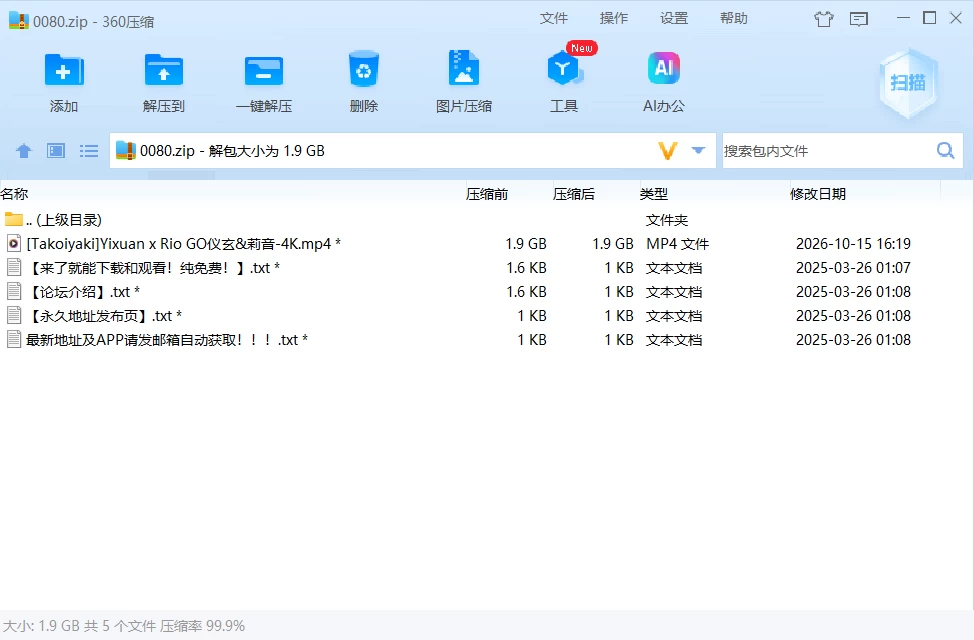The image size is (974, 640).
Task: Click the 上级目录 folder icon
Action: pyautogui.click(x=14, y=219)
